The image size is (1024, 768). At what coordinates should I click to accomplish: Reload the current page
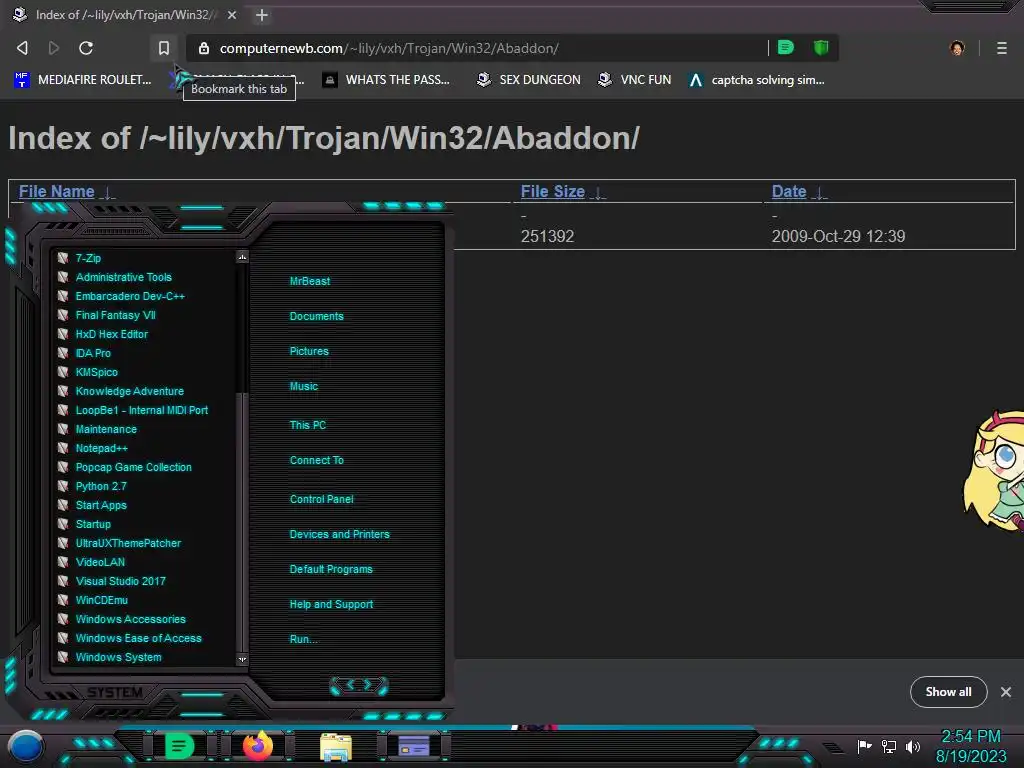tap(86, 48)
